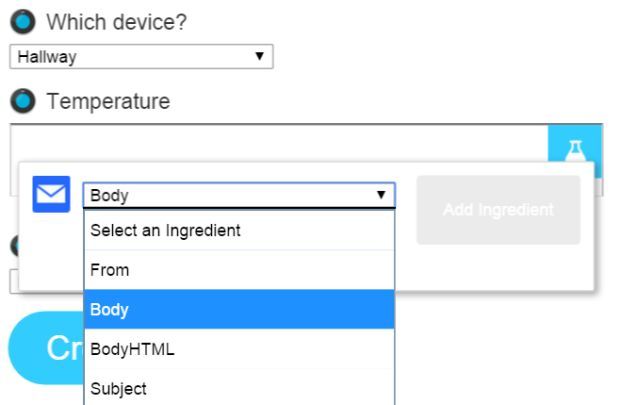
Task: Collapse ingredient list via its arrow
Action: tap(381, 195)
